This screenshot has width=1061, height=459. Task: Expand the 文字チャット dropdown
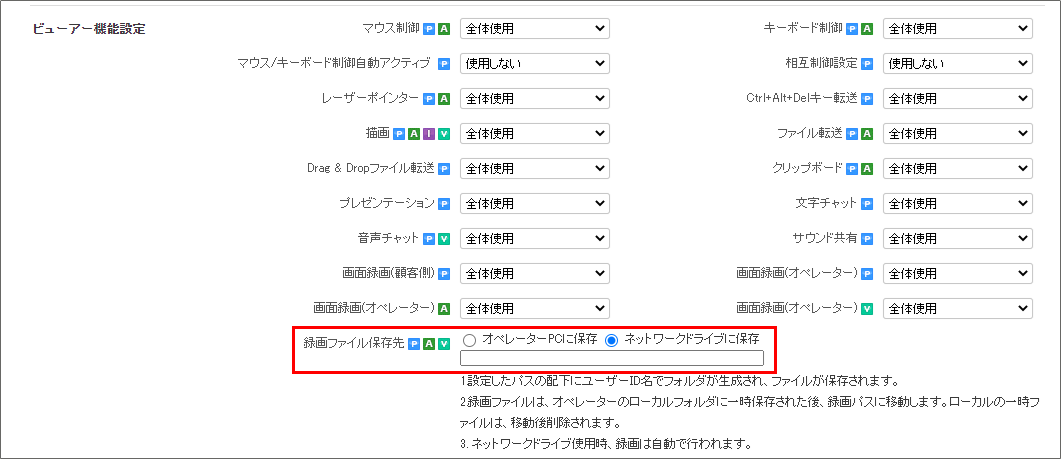pos(957,204)
